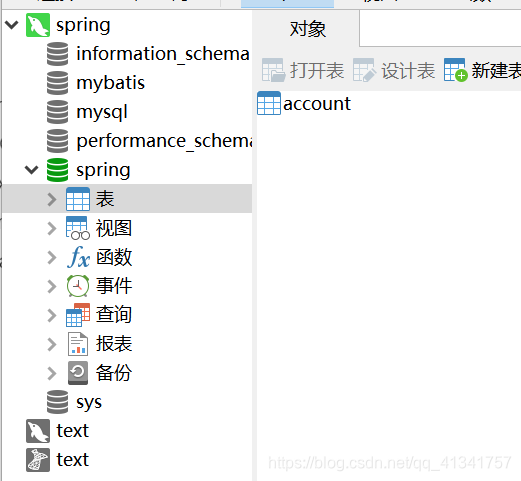The image size is (521, 481).
Task: Click the 事件 clock icon
Action: [x=78, y=286]
